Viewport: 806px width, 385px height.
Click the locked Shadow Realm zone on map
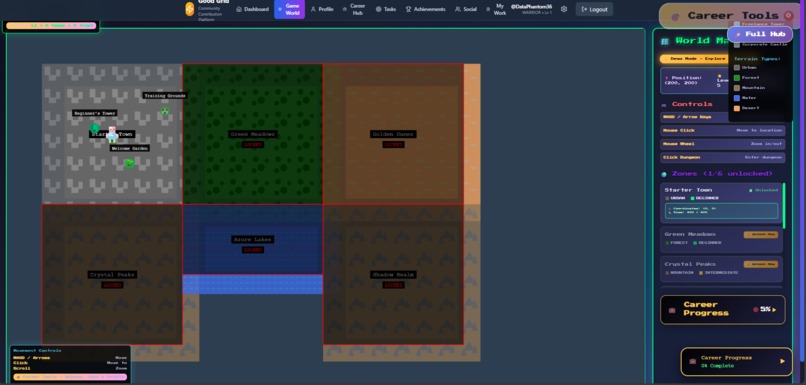(x=393, y=274)
